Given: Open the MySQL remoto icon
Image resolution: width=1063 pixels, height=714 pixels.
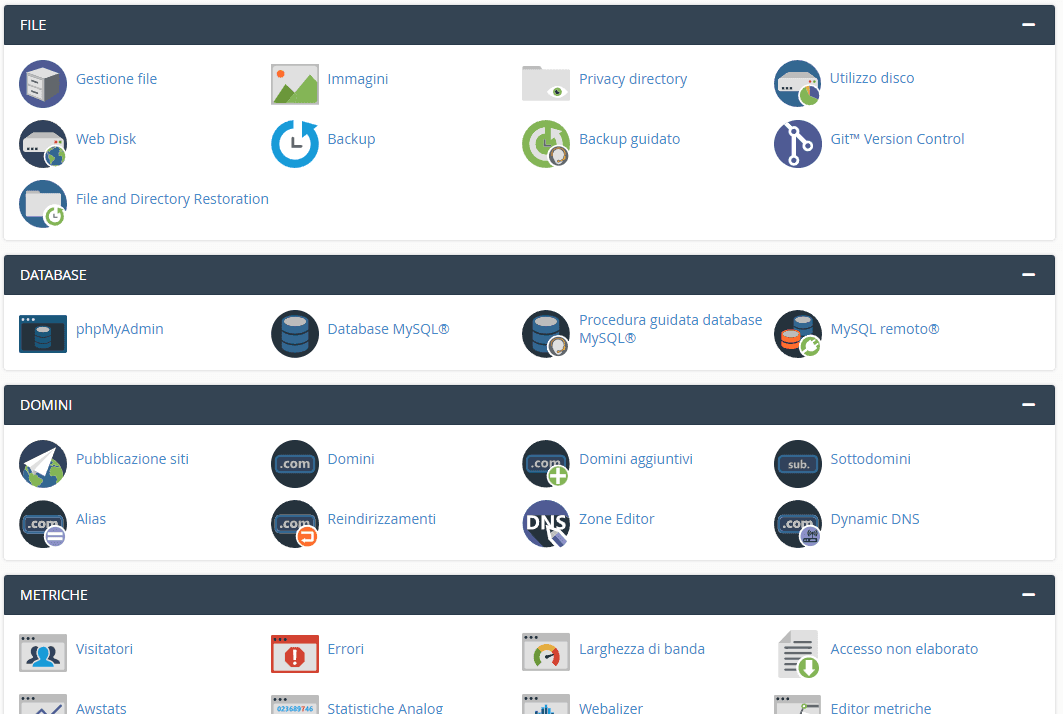Looking at the screenshot, I should tap(798, 334).
